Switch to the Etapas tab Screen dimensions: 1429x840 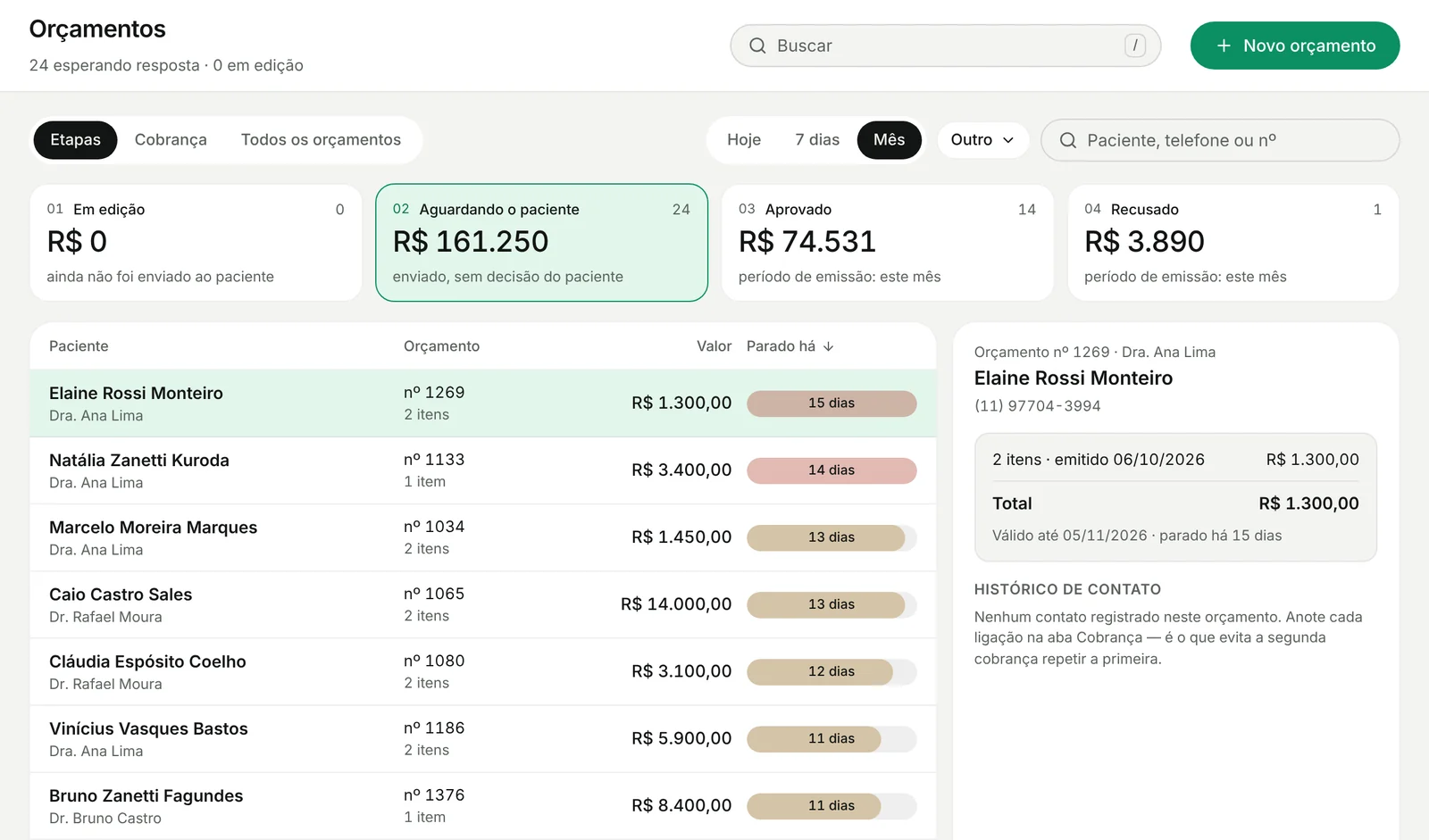(75, 140)
